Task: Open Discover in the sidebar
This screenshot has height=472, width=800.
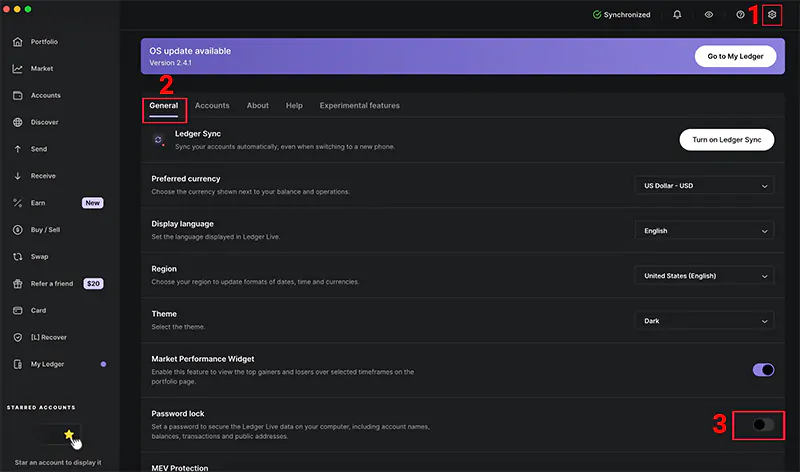Action: coord(44,122)
